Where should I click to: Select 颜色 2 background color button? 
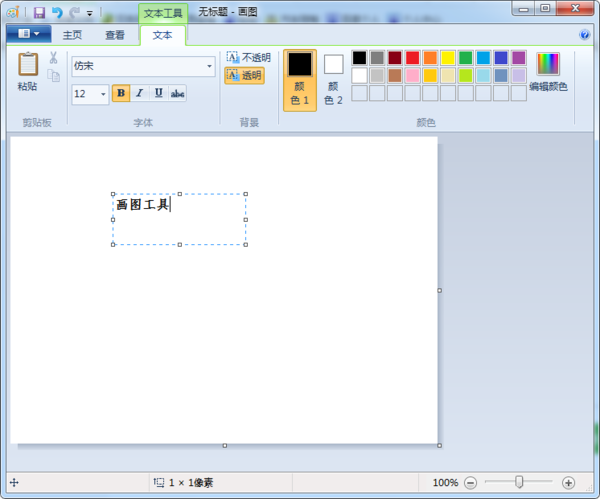click(x=333, y=80)
